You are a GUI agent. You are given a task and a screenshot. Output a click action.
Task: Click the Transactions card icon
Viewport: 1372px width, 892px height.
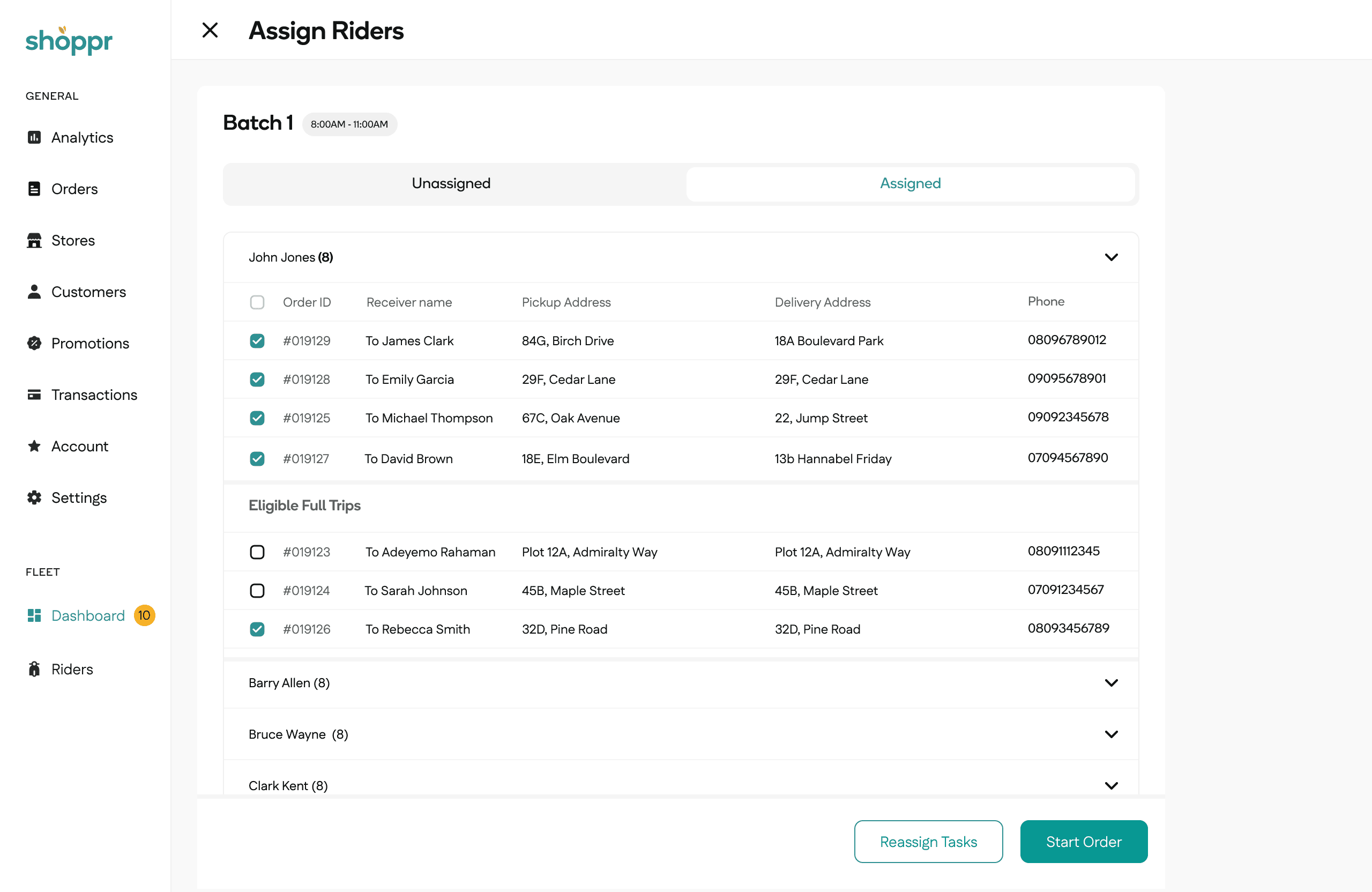[34, 395]
